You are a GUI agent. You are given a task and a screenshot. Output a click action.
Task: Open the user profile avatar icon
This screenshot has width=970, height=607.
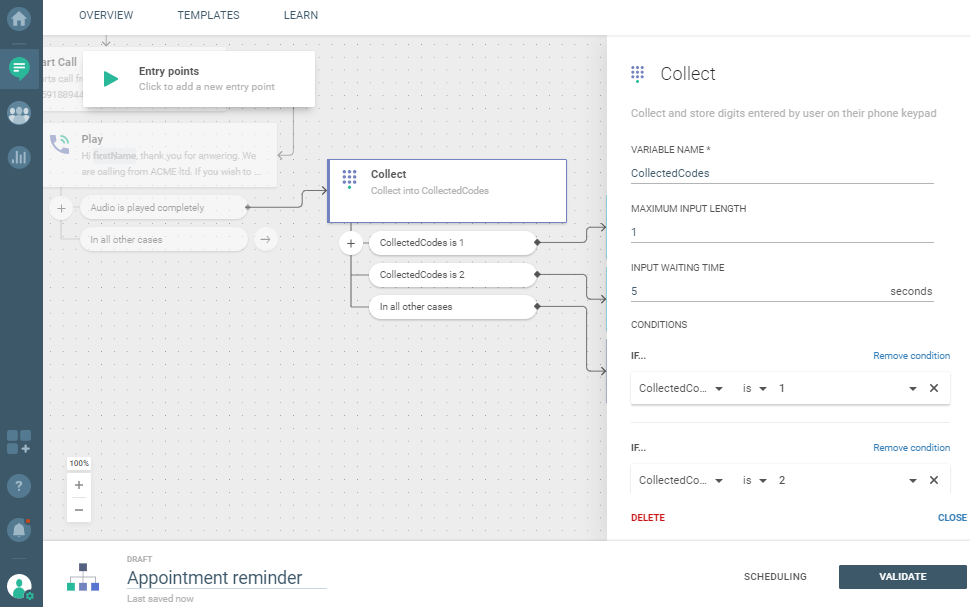(19, 587)
